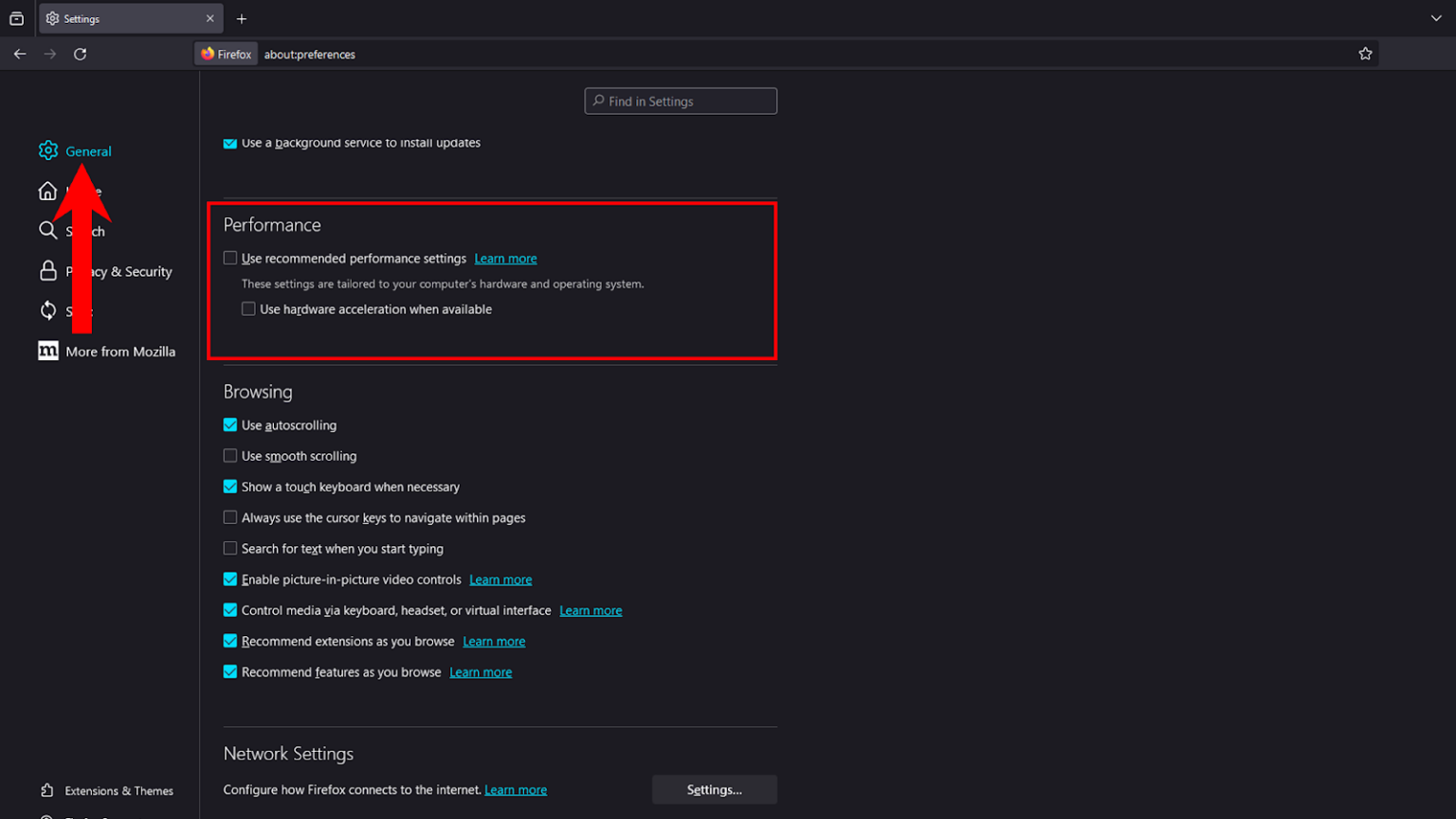Click the More from Mozilla icon
Viewport: 1456px width, 819px height.
(47, 351)
